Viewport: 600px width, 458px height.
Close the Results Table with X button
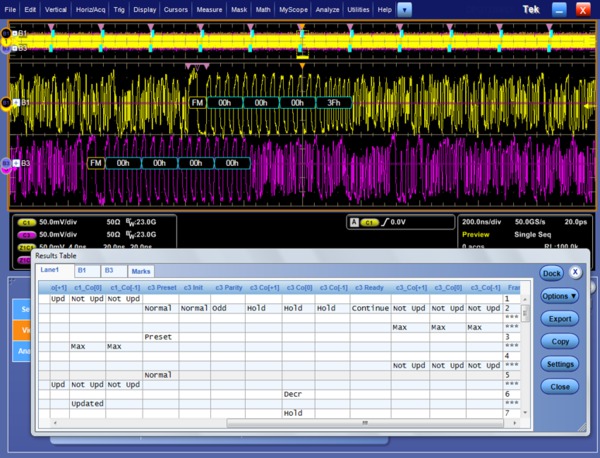pyautogui.click(x=576, y=272)
